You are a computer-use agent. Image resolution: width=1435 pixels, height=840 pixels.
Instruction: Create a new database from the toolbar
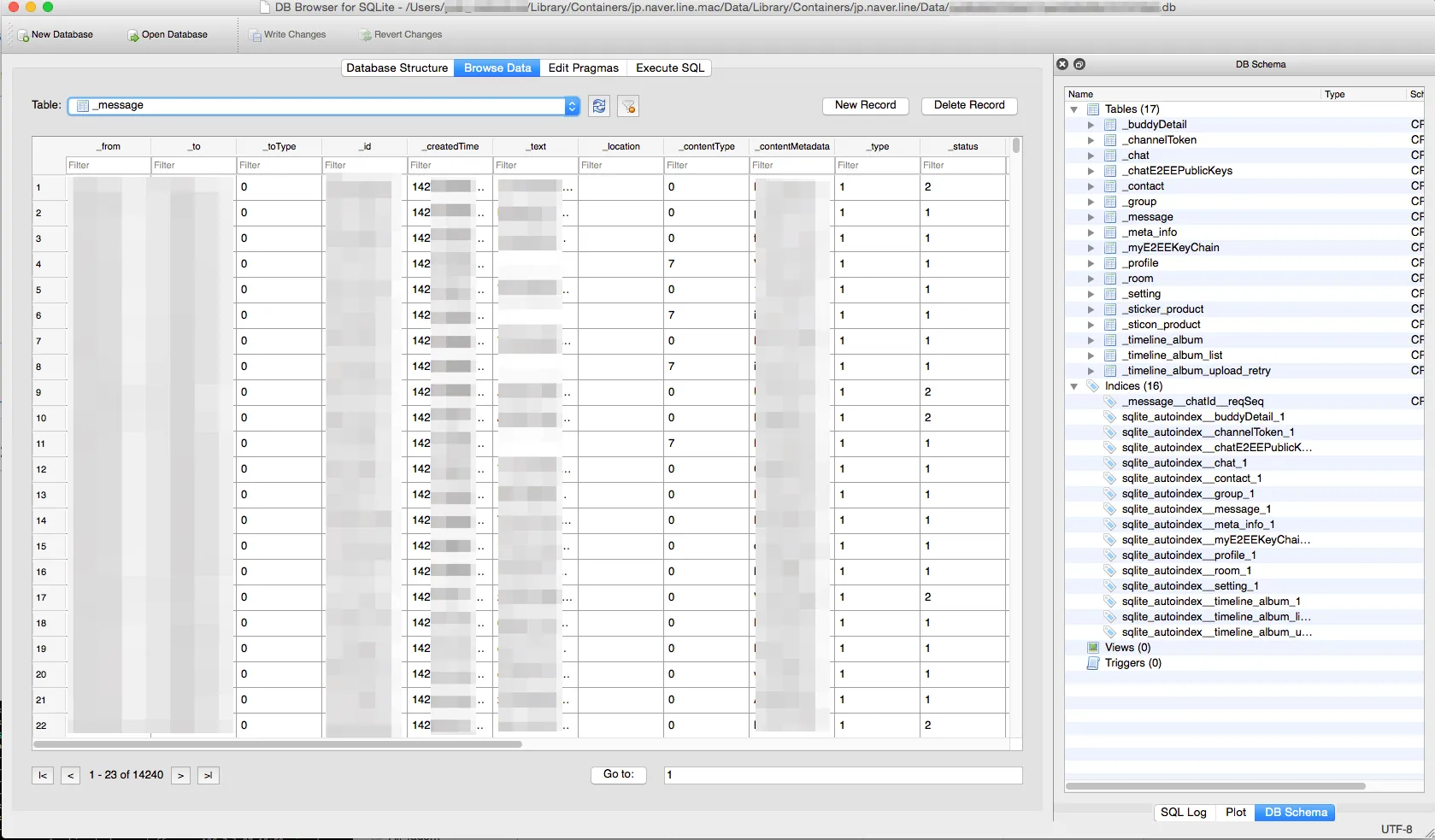54,34
